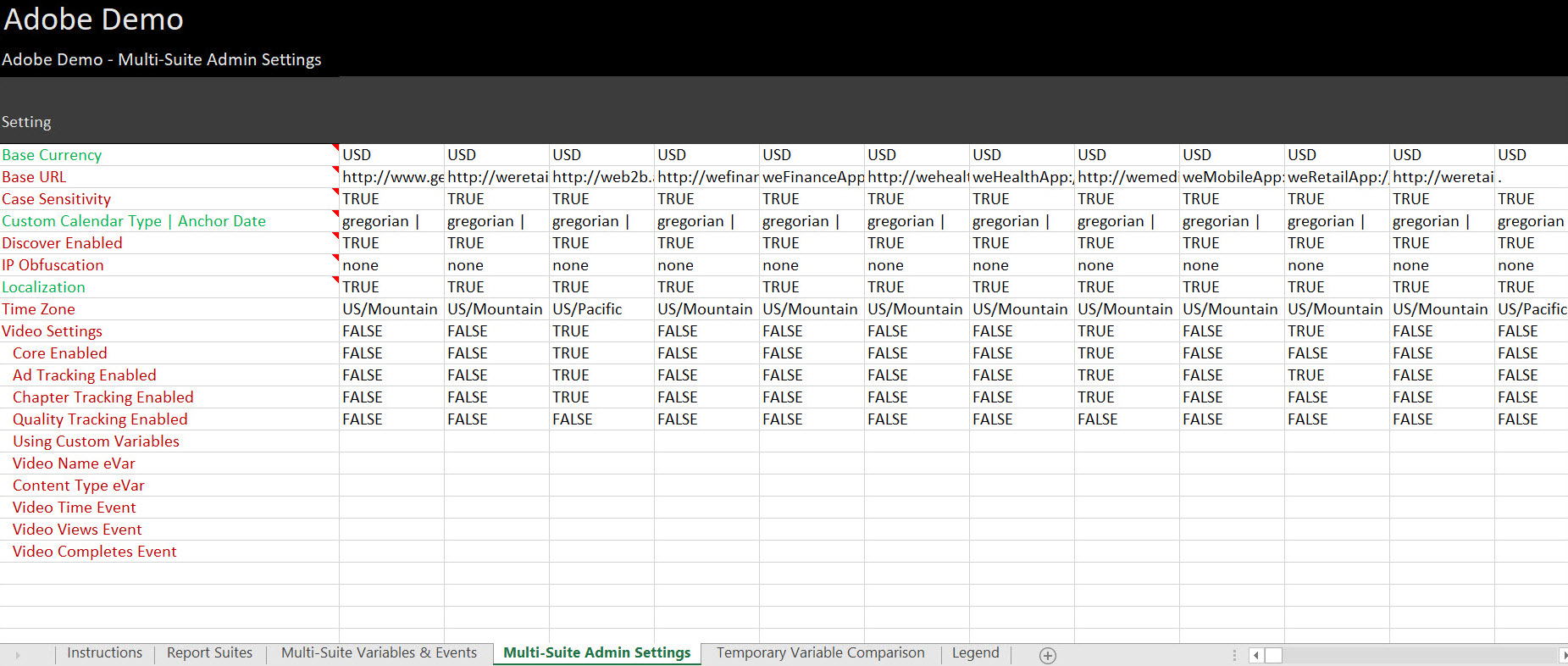Select the Video Settings row label

(52, 331)
